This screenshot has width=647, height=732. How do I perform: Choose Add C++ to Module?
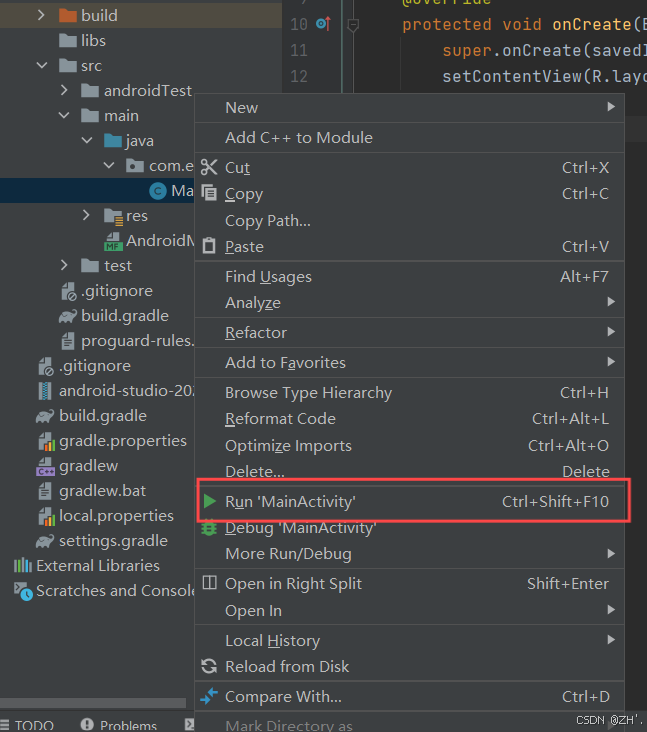[x=409, y=138]
